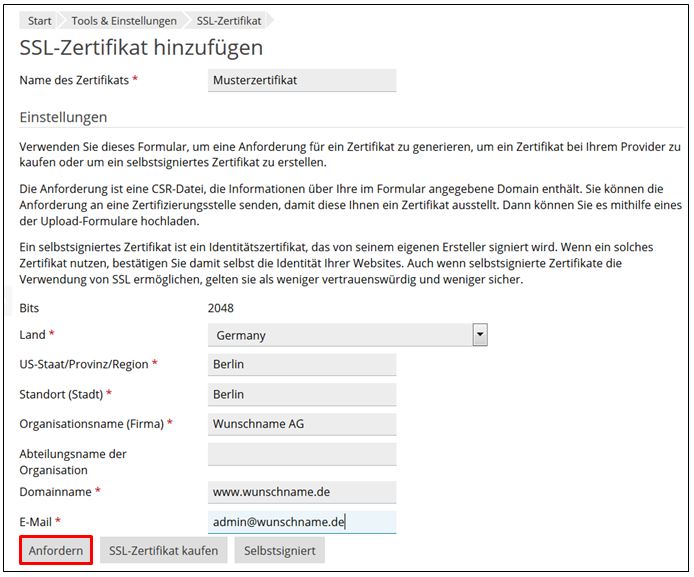Select the Bits value 2048
This screenshot has height=577, width=694.
pos(220,308)
